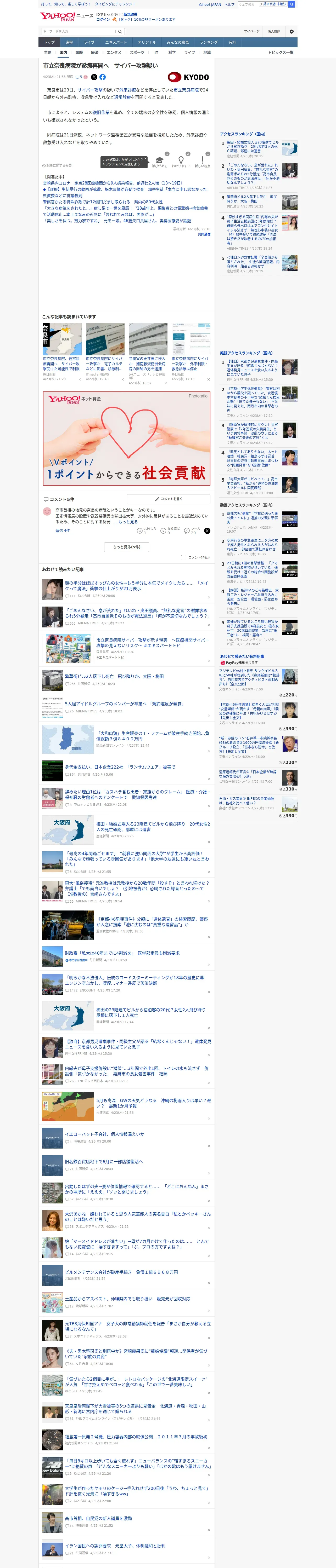This screenshot has height=1568, width=336.
Task: Open the 購入履歴 link
Action: [x=274, y=32]
